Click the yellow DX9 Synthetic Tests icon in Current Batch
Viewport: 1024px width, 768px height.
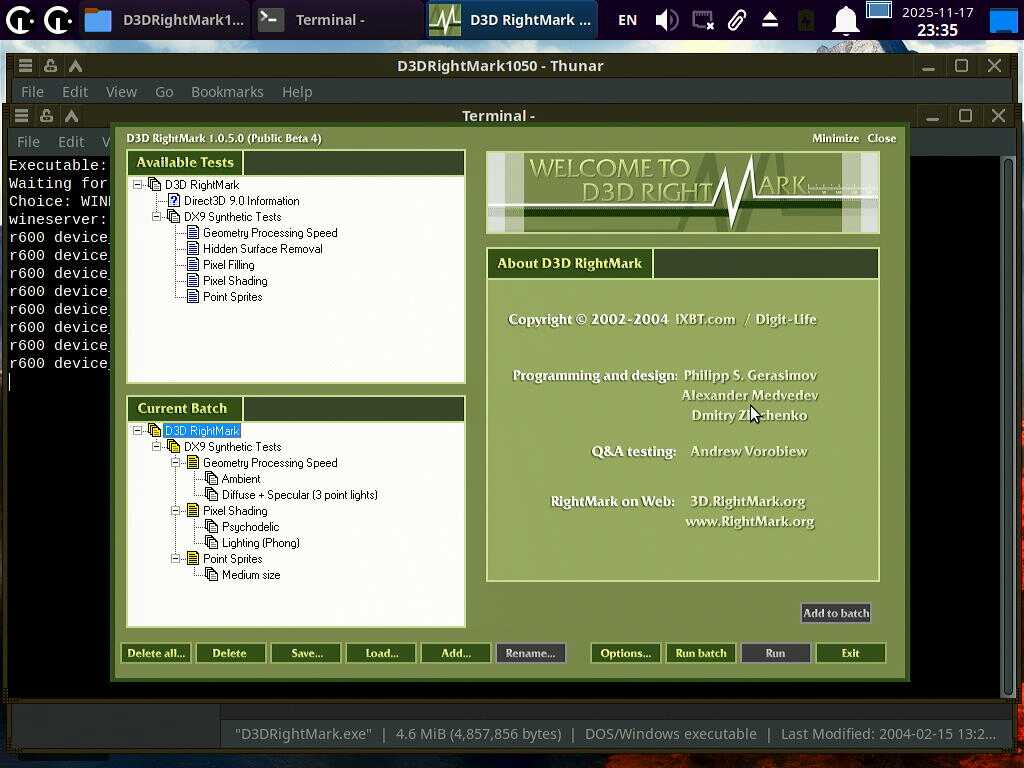click(x=173, y=447)
